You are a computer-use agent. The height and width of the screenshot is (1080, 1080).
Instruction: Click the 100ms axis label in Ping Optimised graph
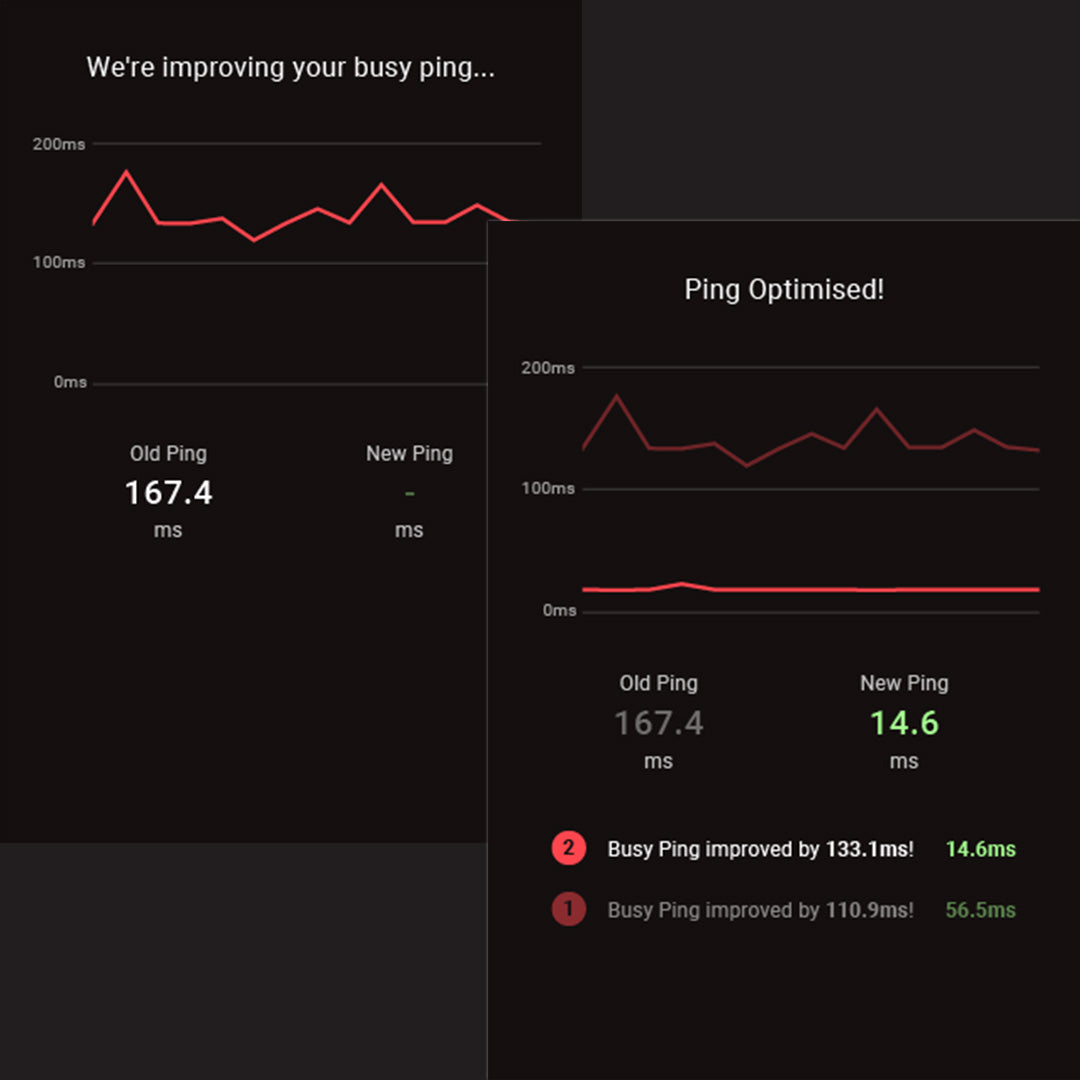(548, 488)
